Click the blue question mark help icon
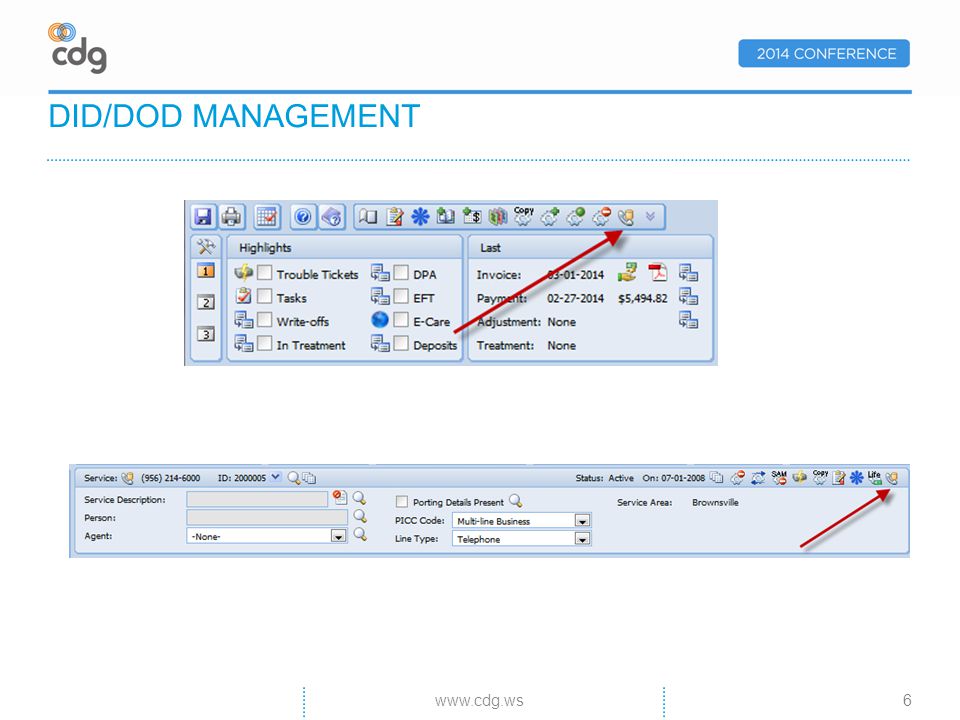This screenshot has height=720, width=960. pyautogui.click(x=303, y=216)
